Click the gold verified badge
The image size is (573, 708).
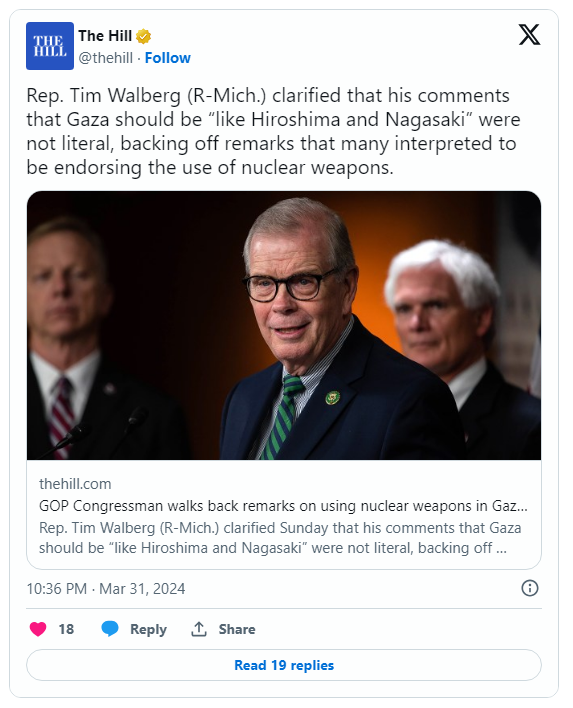pos(144,36)
